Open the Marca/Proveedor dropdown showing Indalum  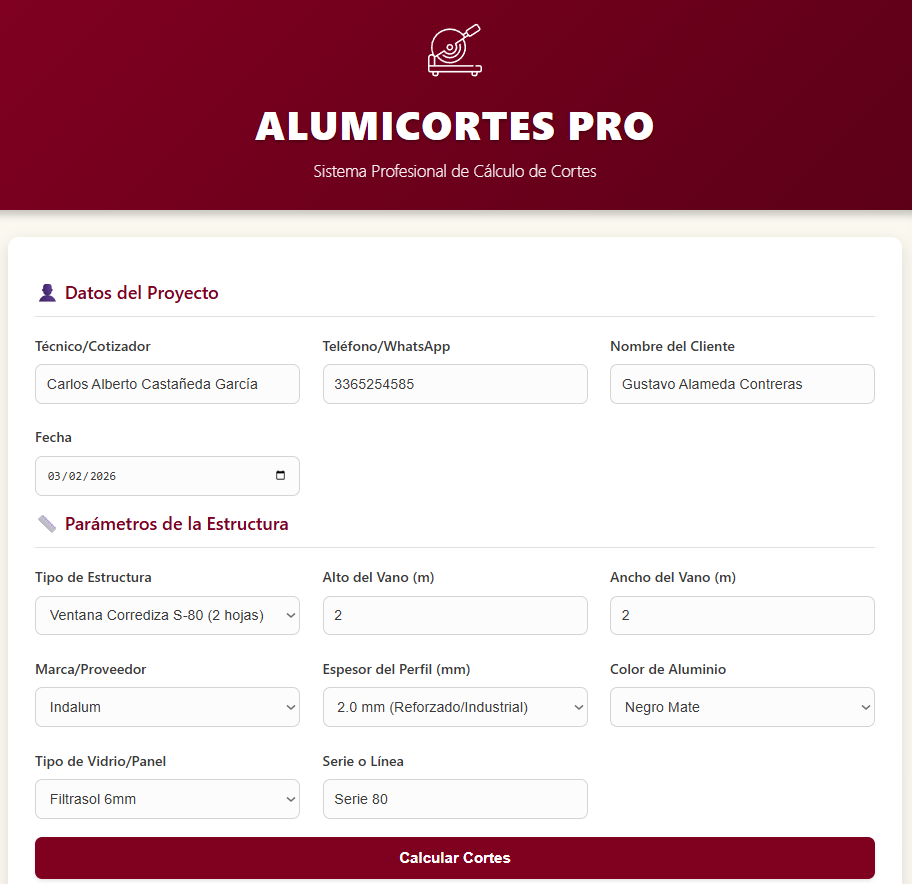[x=167, y=707]
